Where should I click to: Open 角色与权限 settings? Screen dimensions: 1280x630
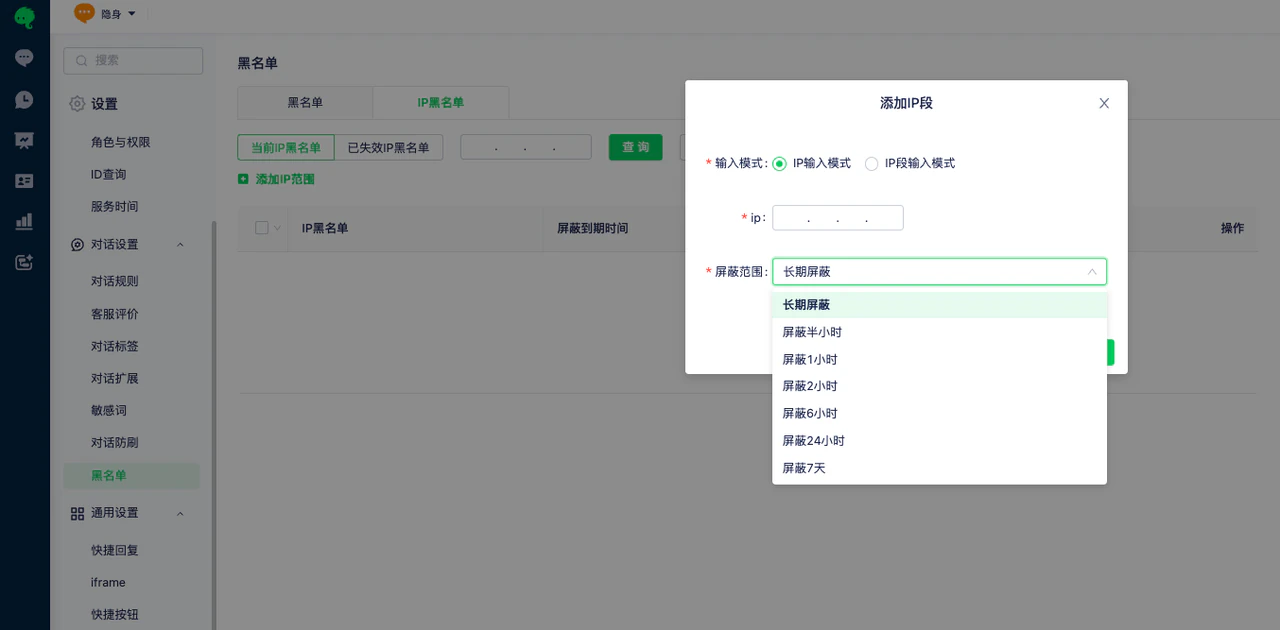pyautogui.click(x=121, y=142)
